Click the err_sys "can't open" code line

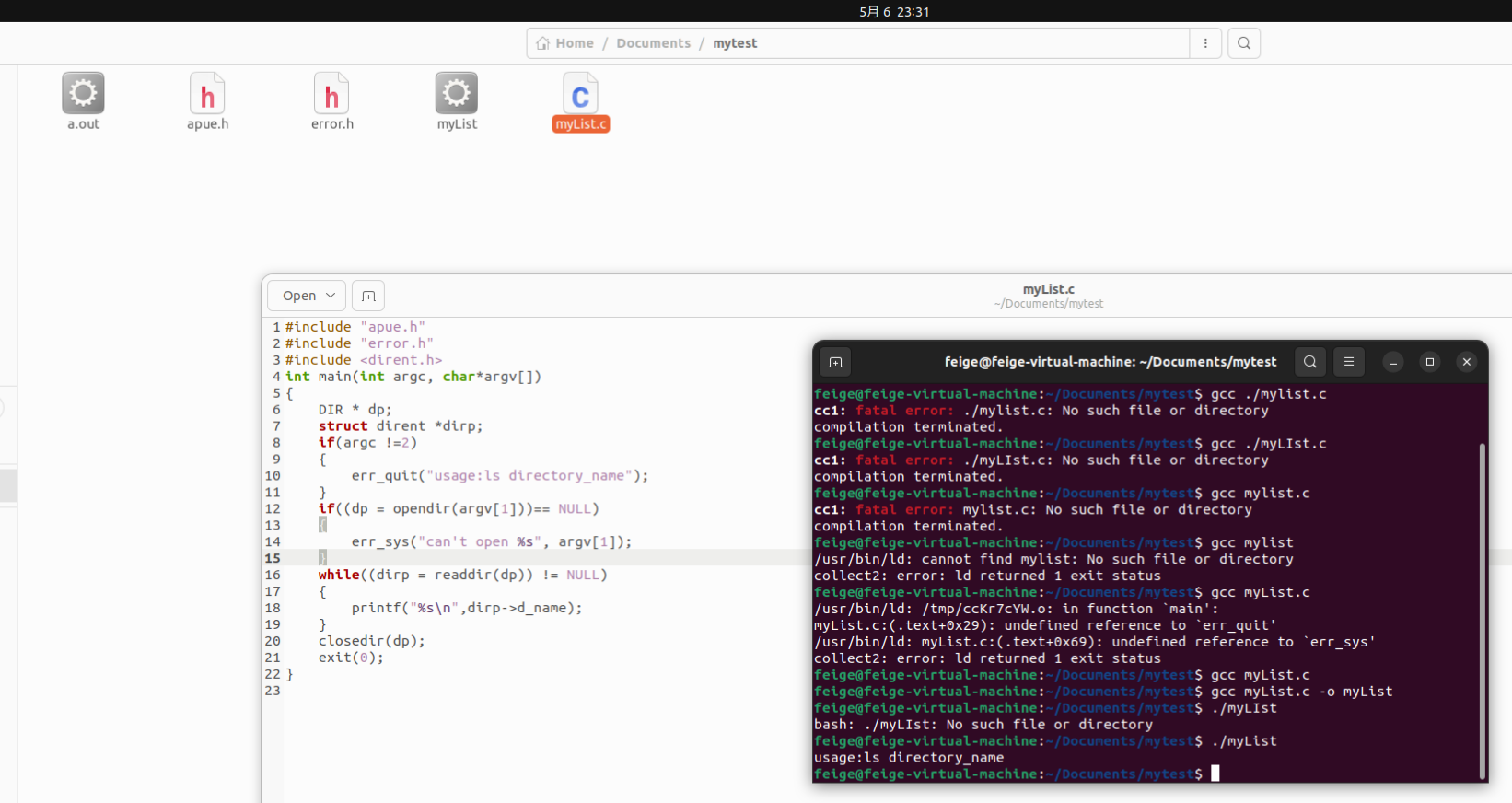point(492,542)
